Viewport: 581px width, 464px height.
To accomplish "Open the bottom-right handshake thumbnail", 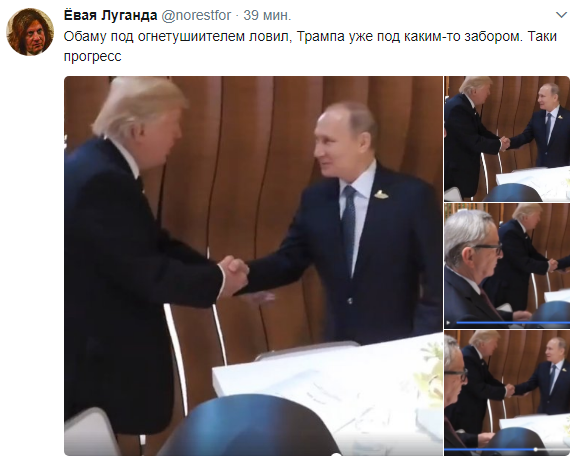I will [507, 393].
